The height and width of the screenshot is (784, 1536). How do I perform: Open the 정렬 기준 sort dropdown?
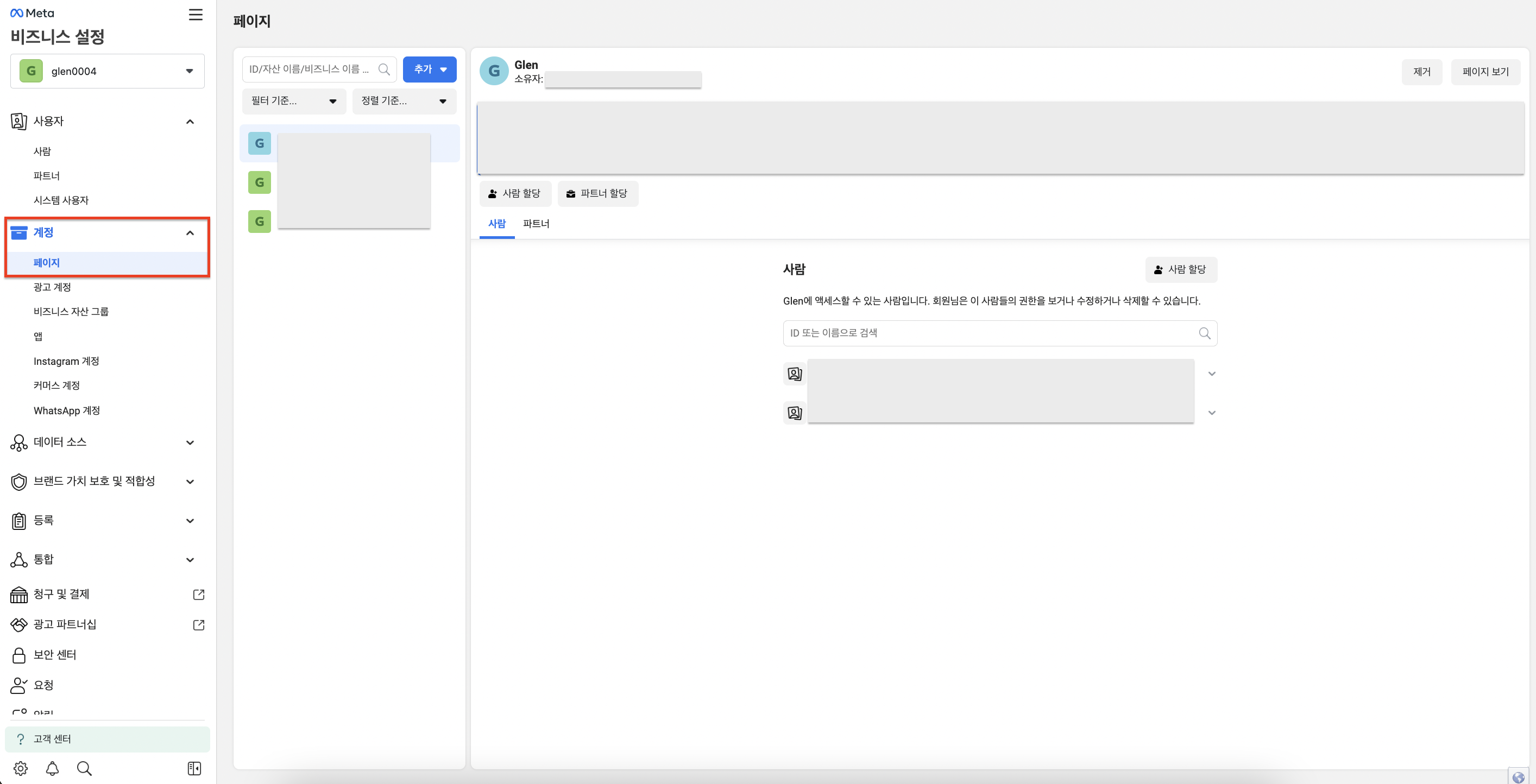tap(404, 101)
